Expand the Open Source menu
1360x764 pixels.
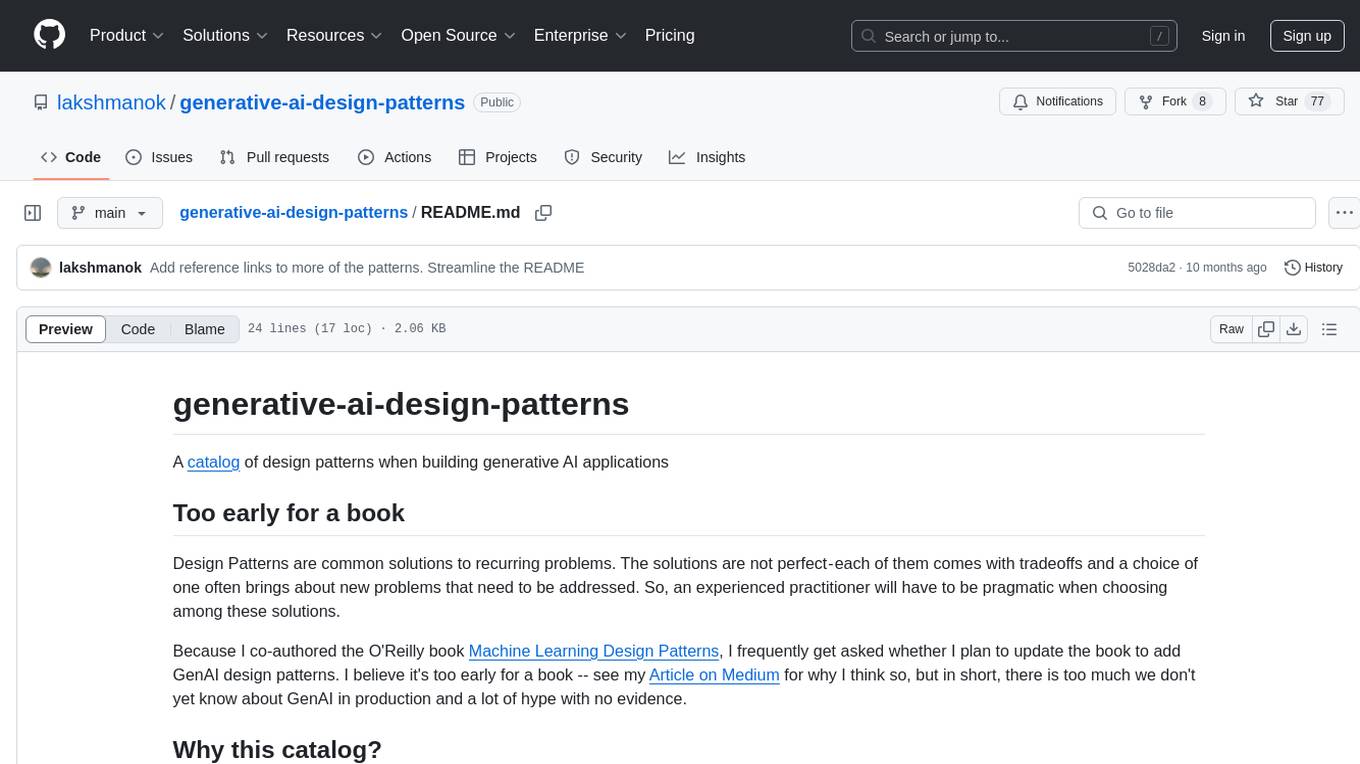click(x=458, y=35)
